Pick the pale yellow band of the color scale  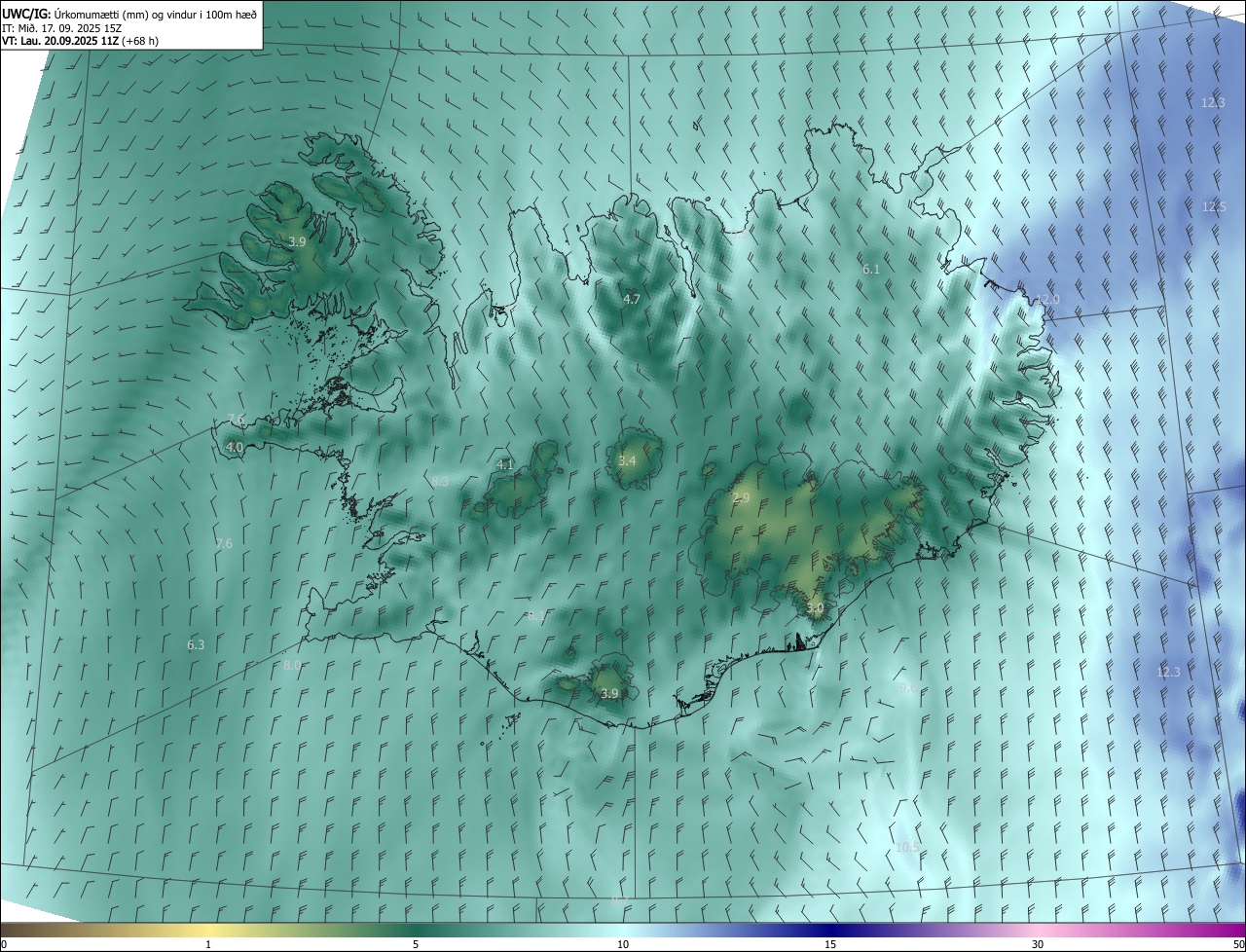tap(208, 930)
